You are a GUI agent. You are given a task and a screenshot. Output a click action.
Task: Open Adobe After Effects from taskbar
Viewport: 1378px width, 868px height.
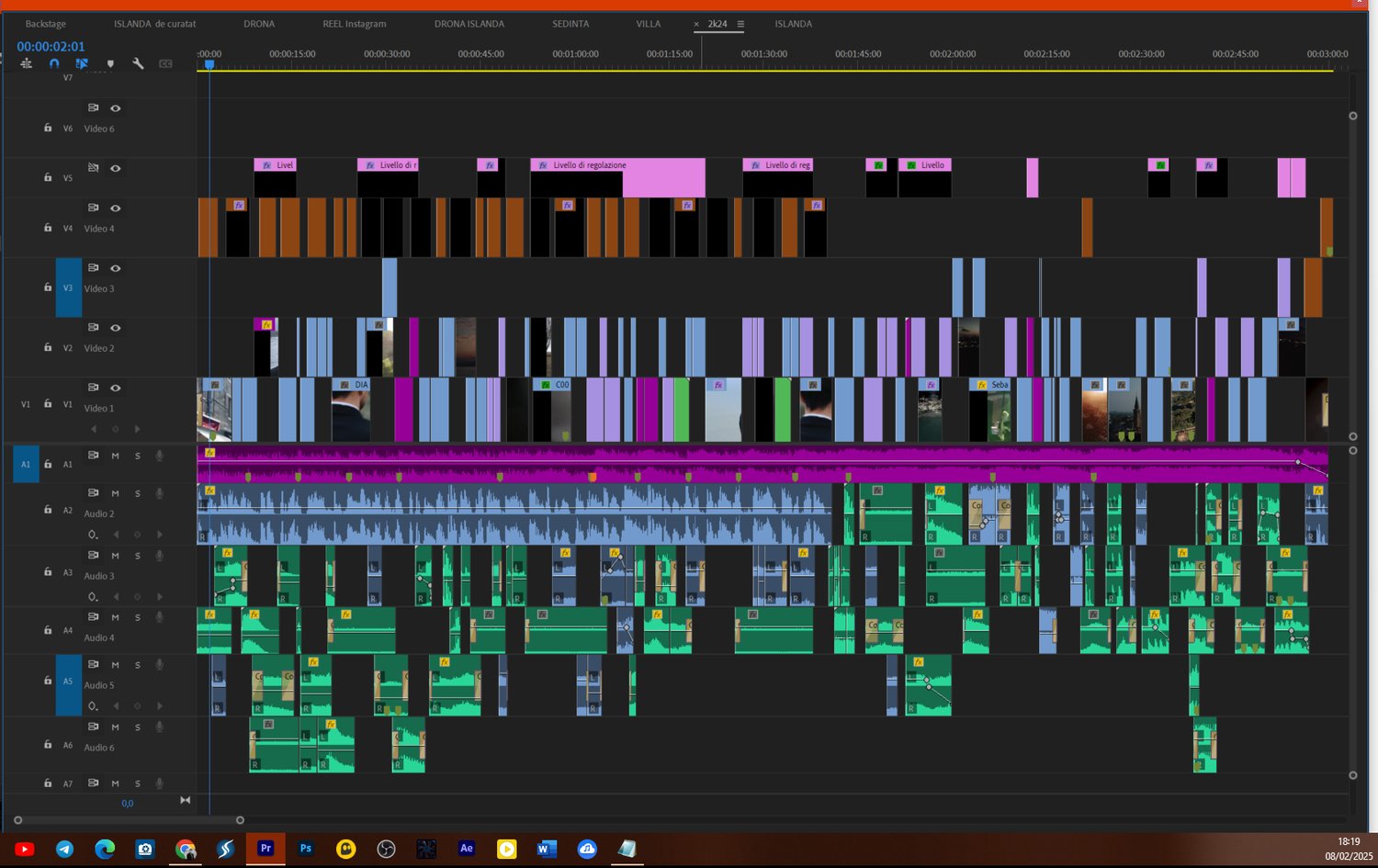[x=467, y=849]
